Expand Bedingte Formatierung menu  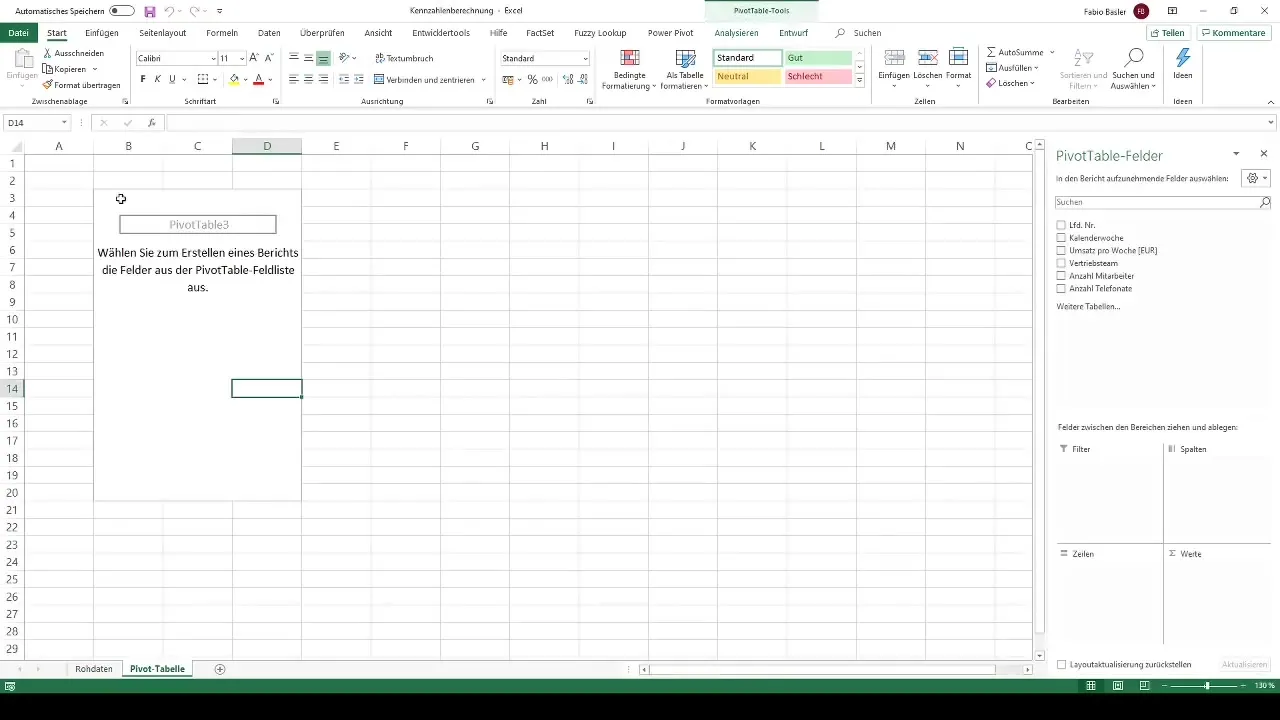pyautogui.click(x=629, y=69)
